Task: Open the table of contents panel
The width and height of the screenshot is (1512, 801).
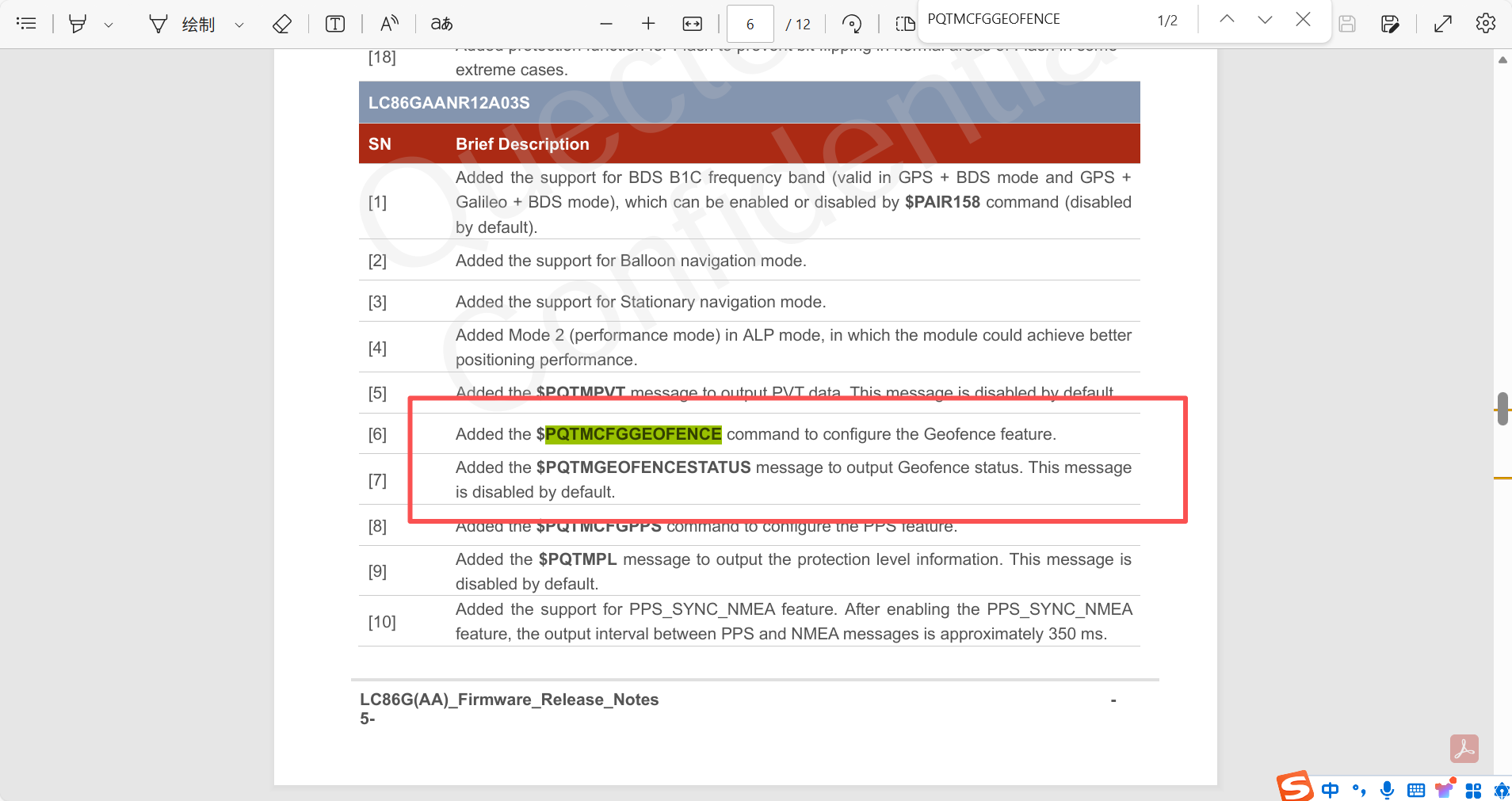Action: click(26, 24)
